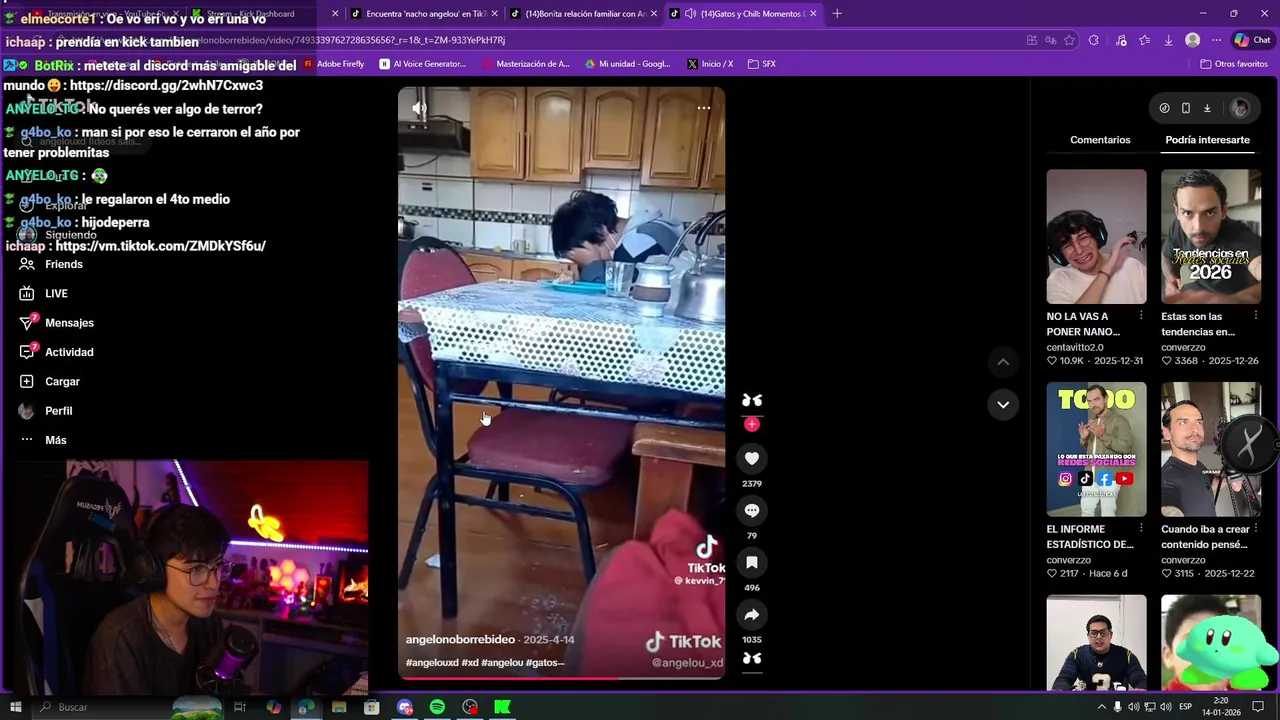Screen dimensions: 1280x720
Task: Open 'EL INFORME ESTADÍSTICO DE...' video title
Action: [1090, 537]
